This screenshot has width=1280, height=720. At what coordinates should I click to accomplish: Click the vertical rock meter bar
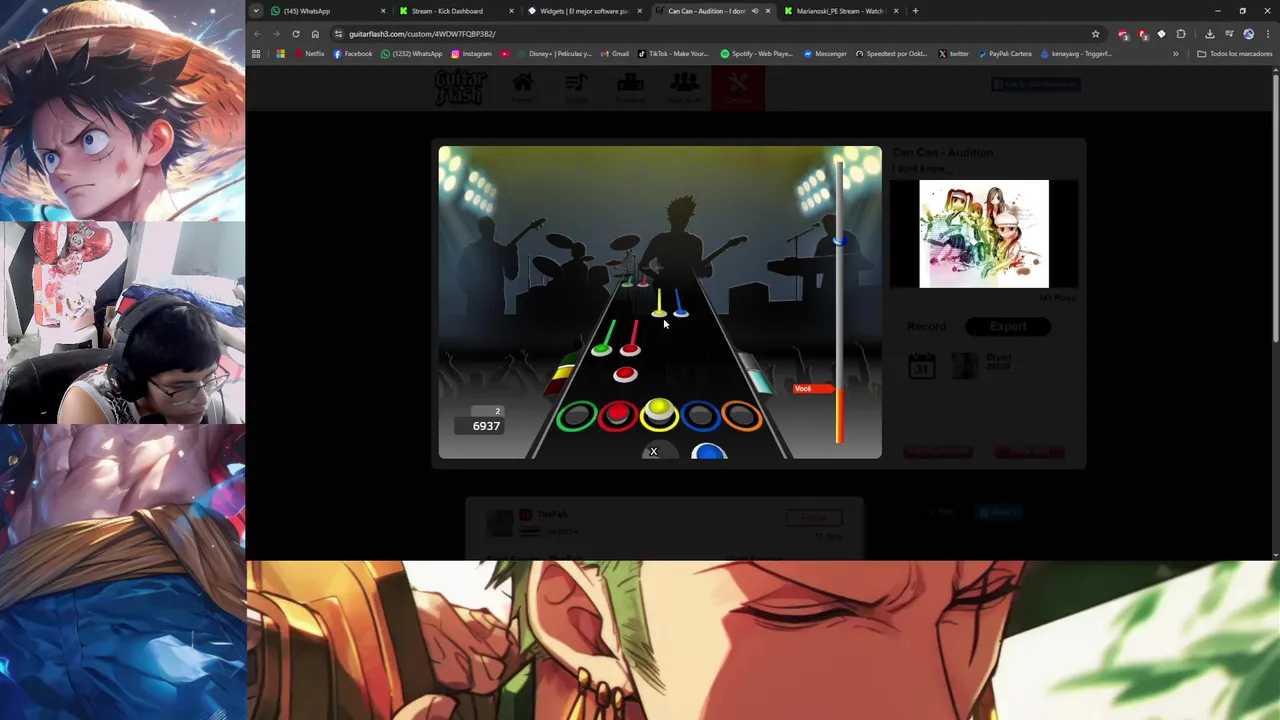point(839,303)
